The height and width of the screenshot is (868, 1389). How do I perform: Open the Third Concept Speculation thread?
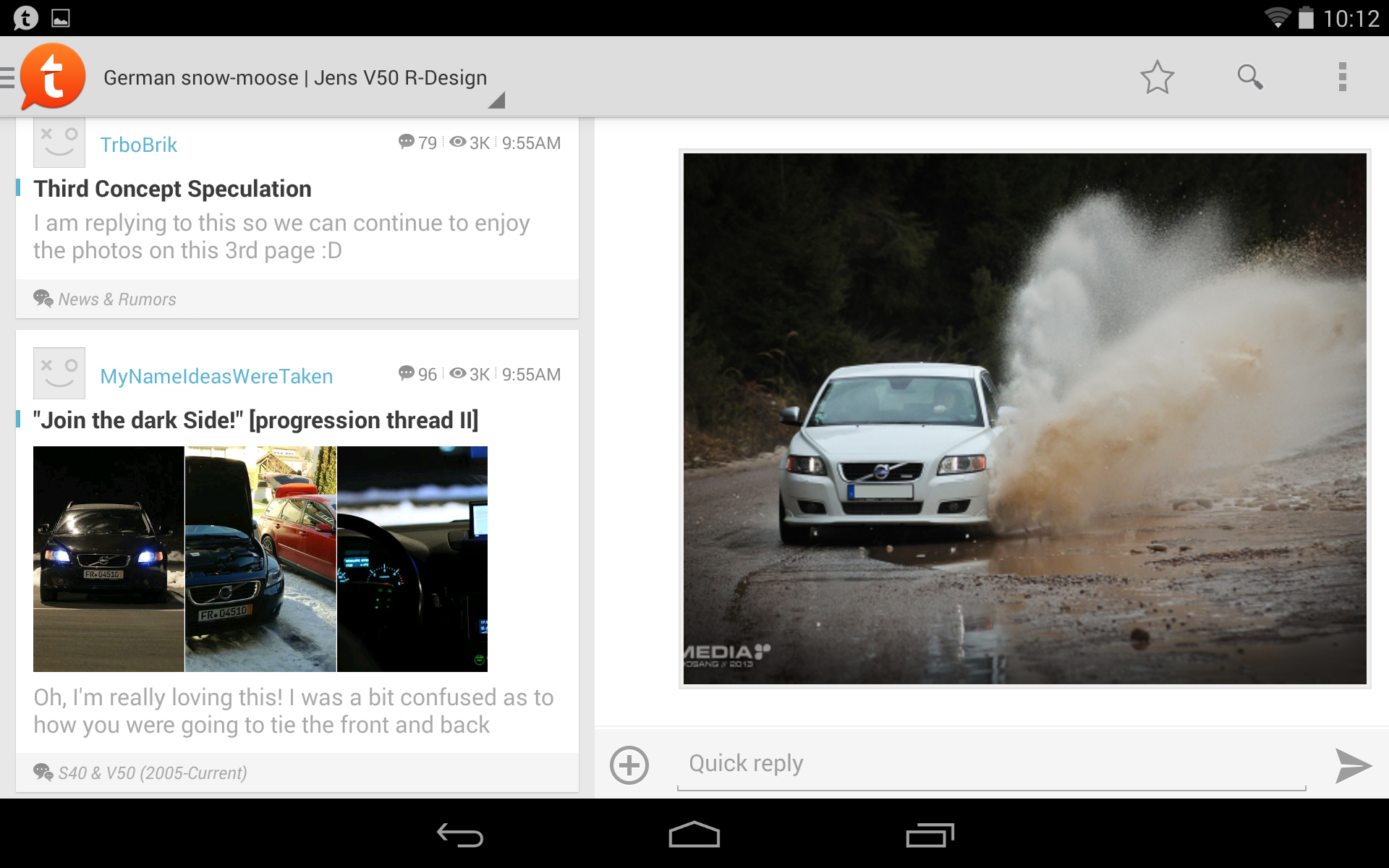click(172, 189)
